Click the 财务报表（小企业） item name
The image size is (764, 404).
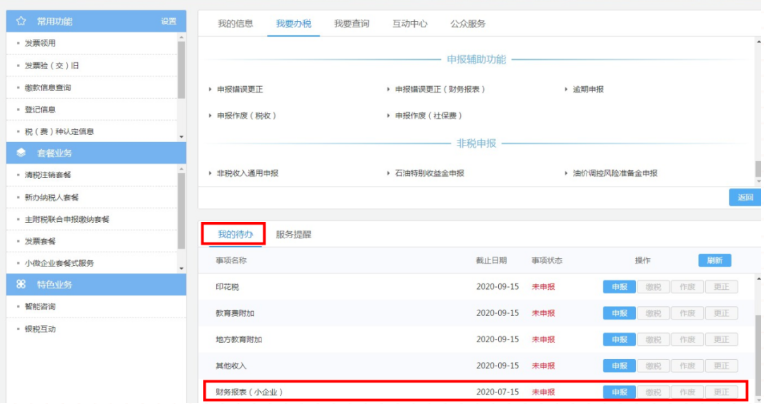(x=249, y=392)
